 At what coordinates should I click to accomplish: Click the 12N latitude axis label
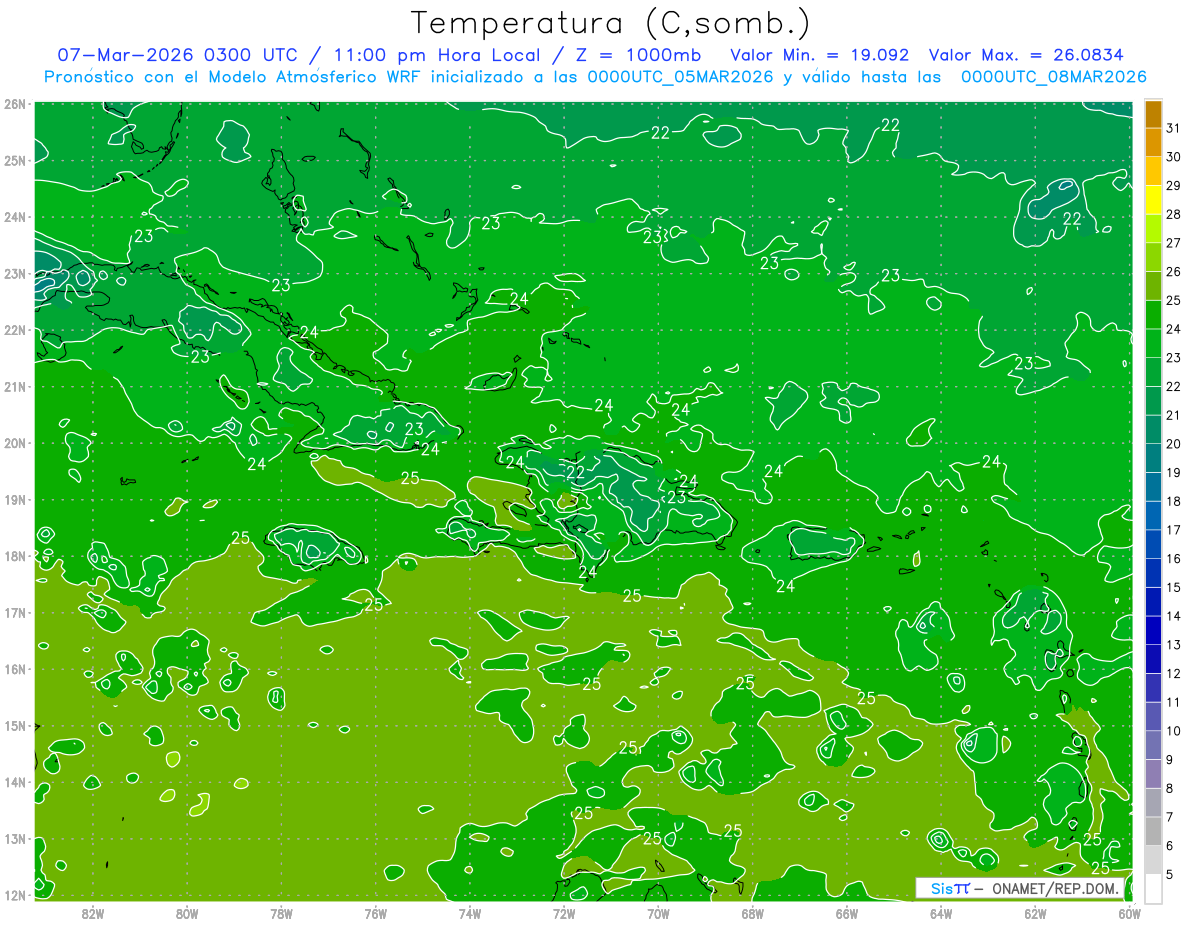click(x=15, y=895)
